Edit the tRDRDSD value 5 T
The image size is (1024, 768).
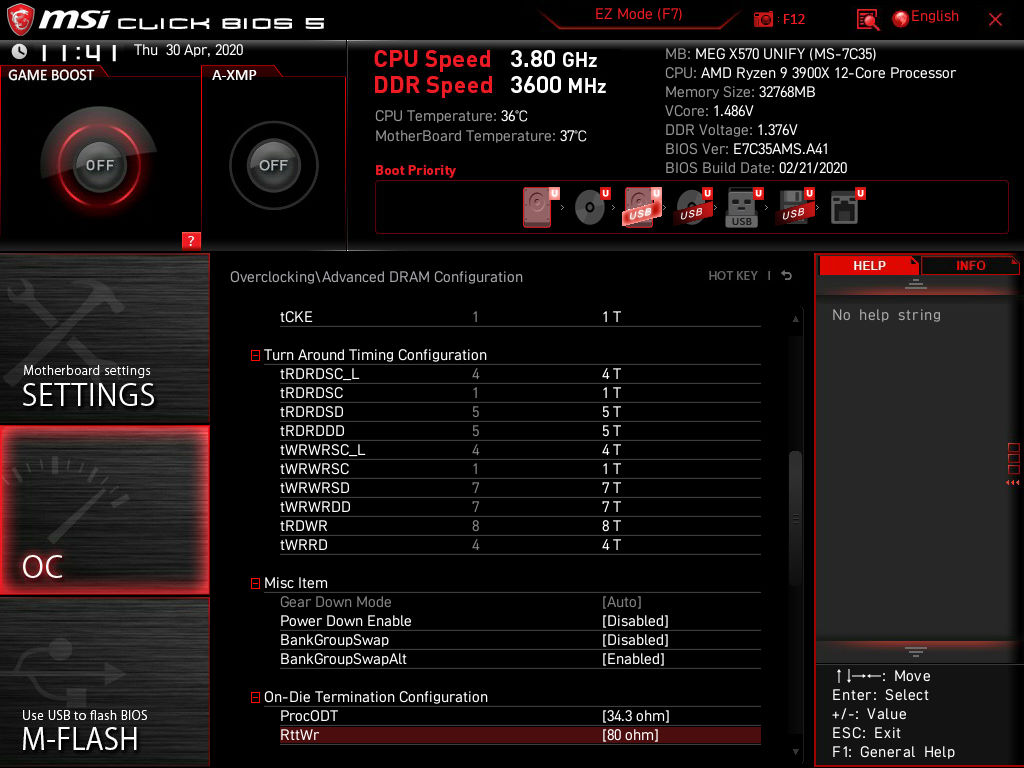(611, 412)
